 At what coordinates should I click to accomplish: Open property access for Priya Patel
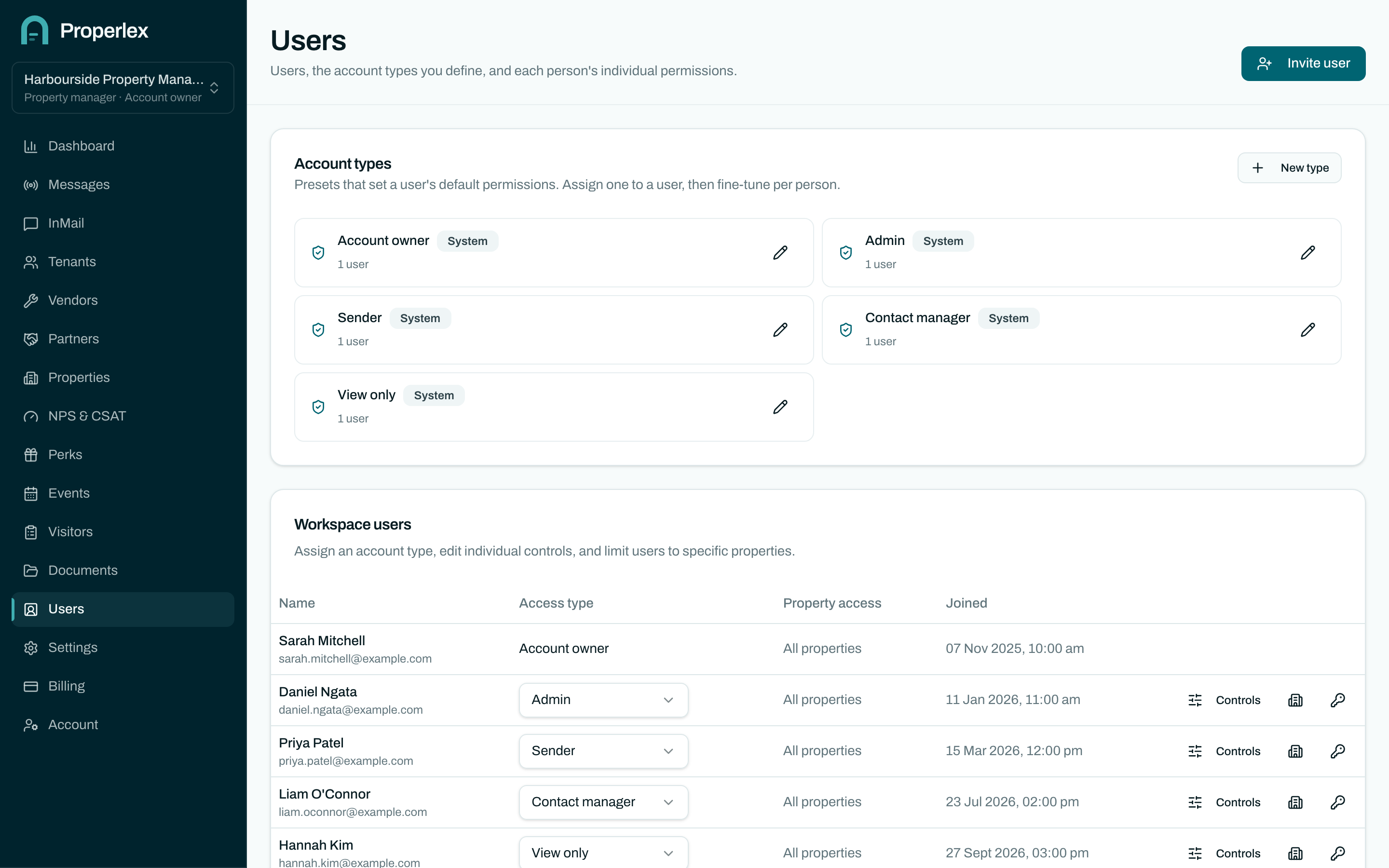[1295, 751]
